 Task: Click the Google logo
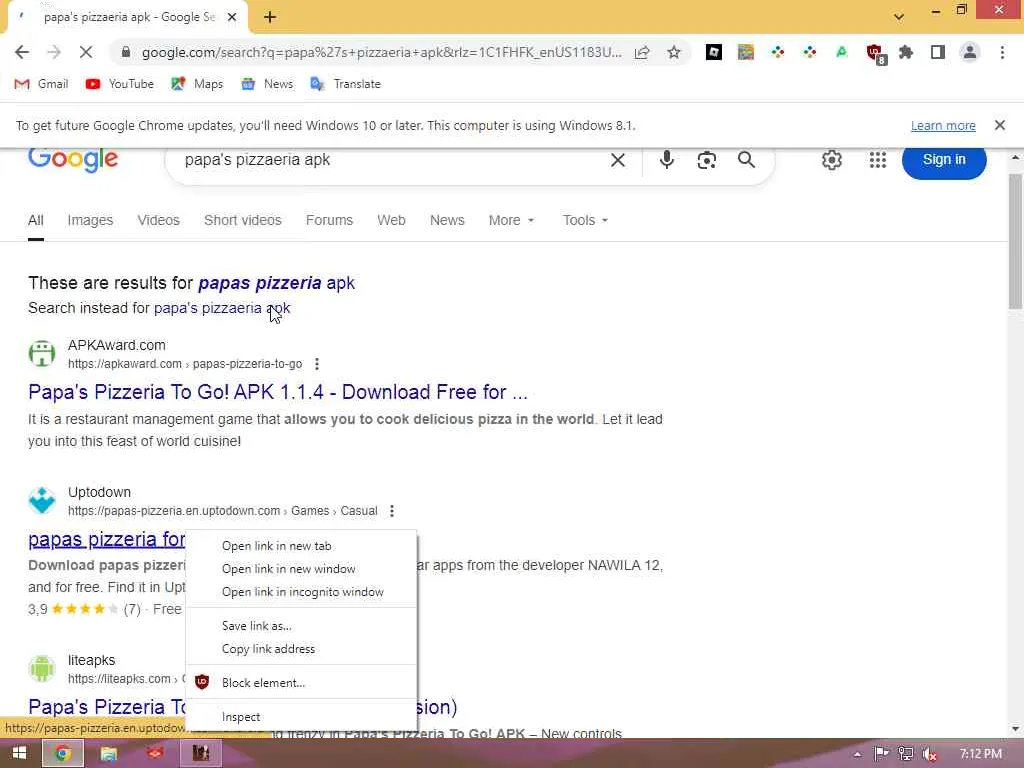click(x=73, y=159)
